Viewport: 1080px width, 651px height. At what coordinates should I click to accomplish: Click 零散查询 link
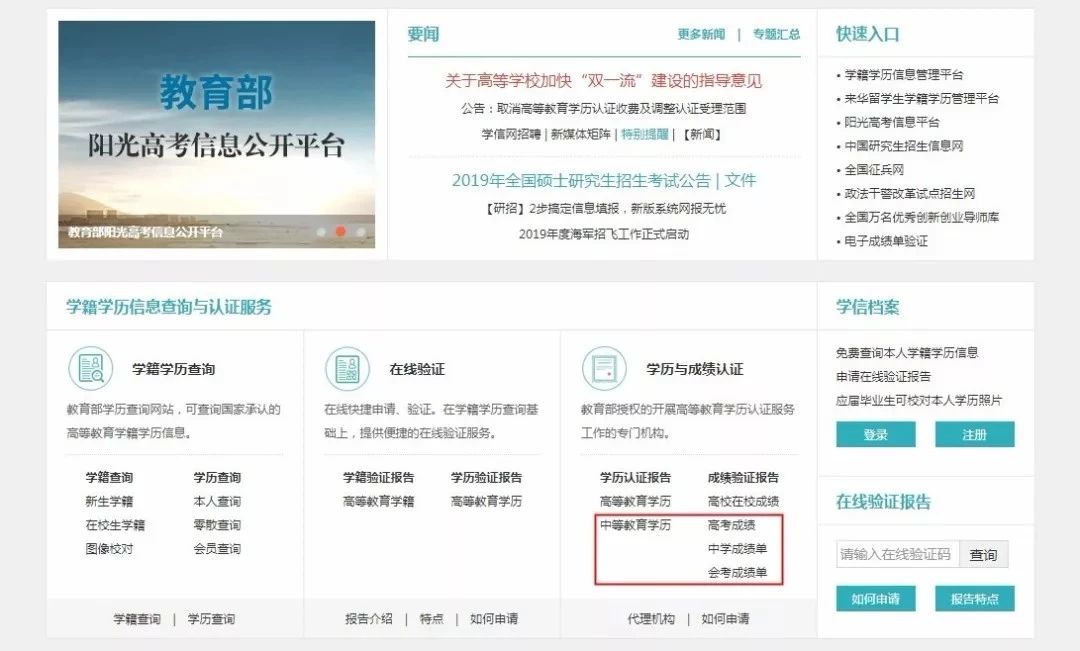[x=217, y=525]
